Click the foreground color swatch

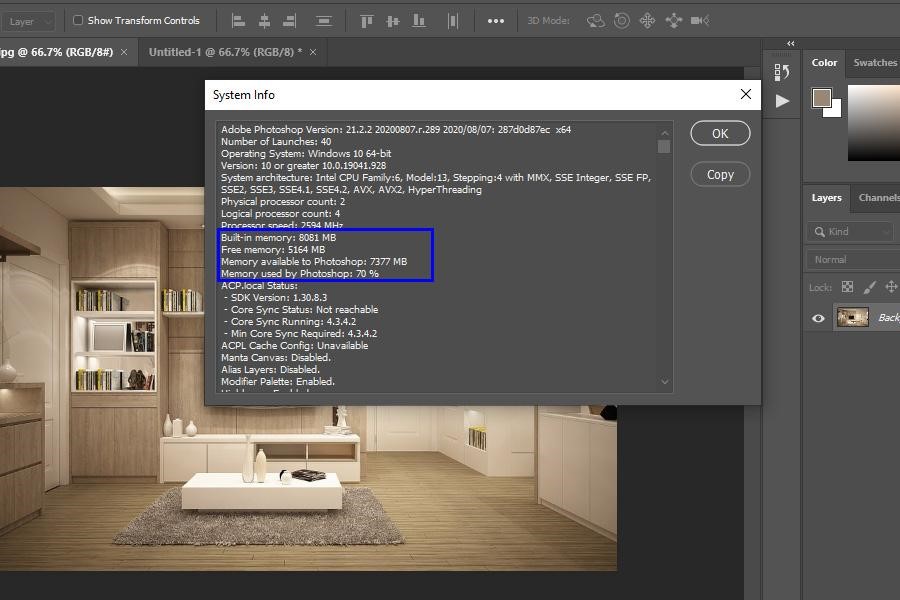point(822,98)
